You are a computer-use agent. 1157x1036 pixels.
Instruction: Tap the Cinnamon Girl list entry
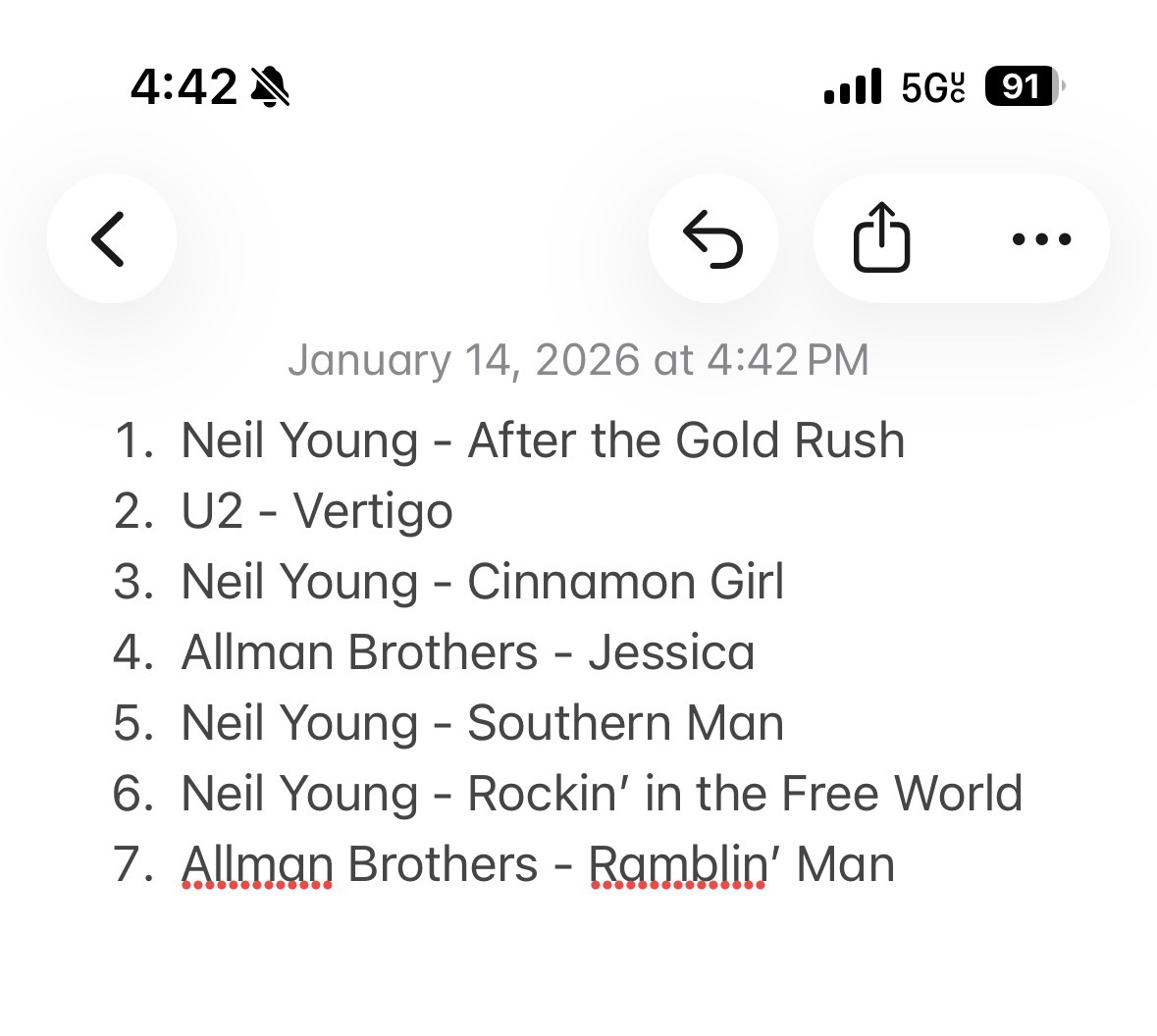tap(483, 582)
